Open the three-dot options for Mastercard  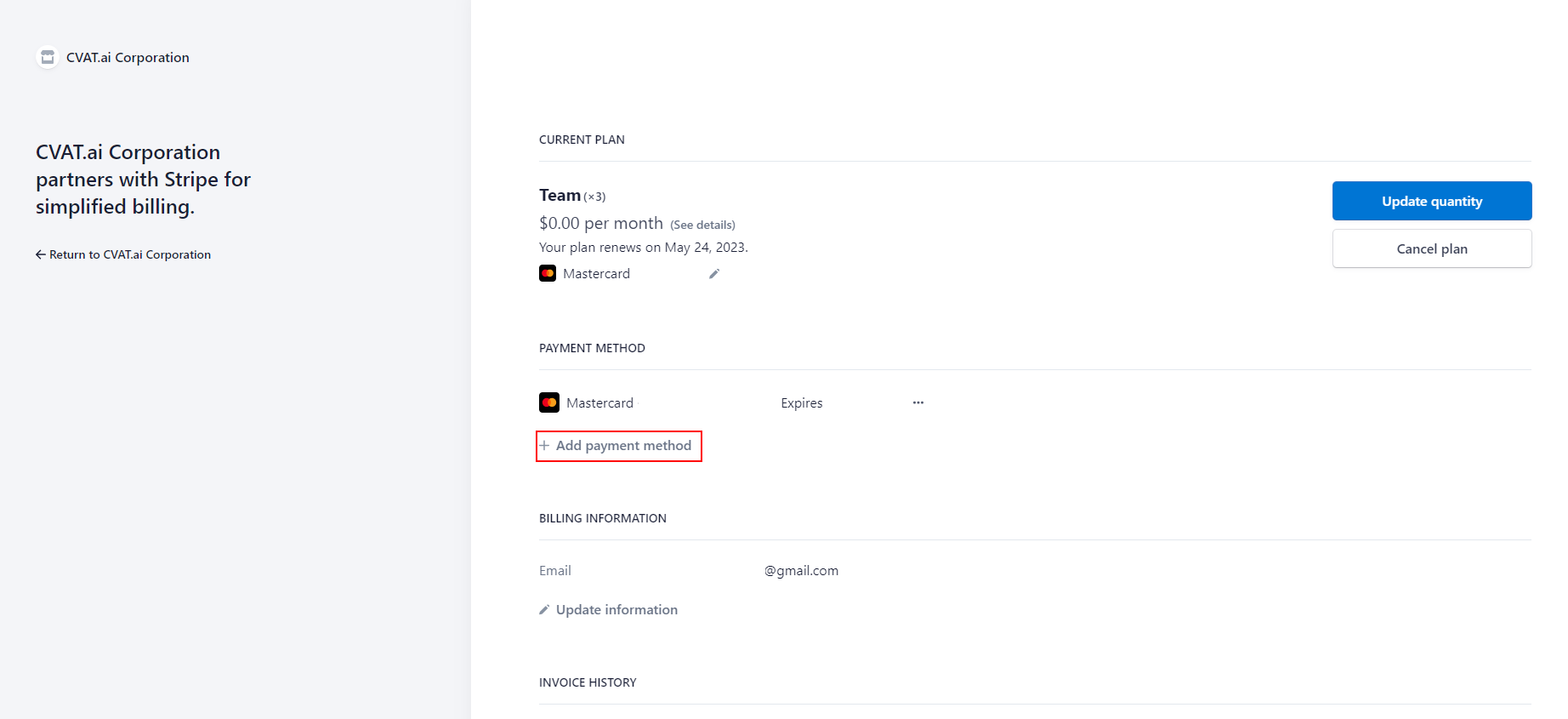click(918, 402)
